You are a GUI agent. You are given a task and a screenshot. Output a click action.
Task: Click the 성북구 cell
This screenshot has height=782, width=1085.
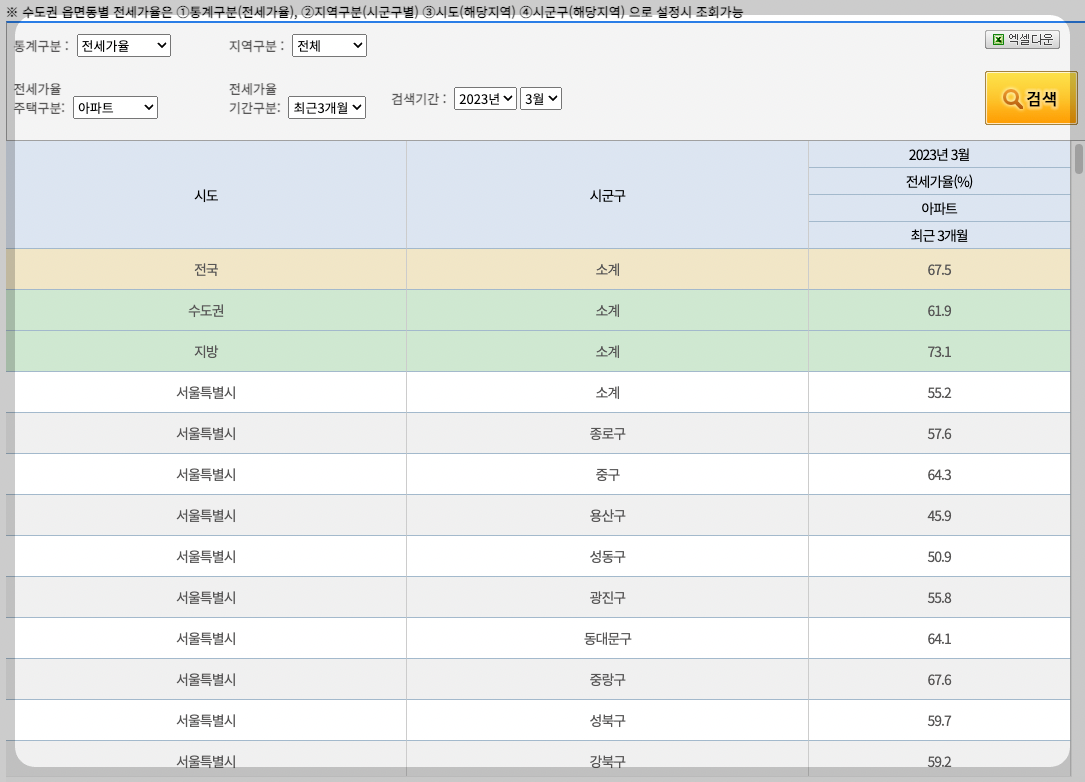[607, 720]
